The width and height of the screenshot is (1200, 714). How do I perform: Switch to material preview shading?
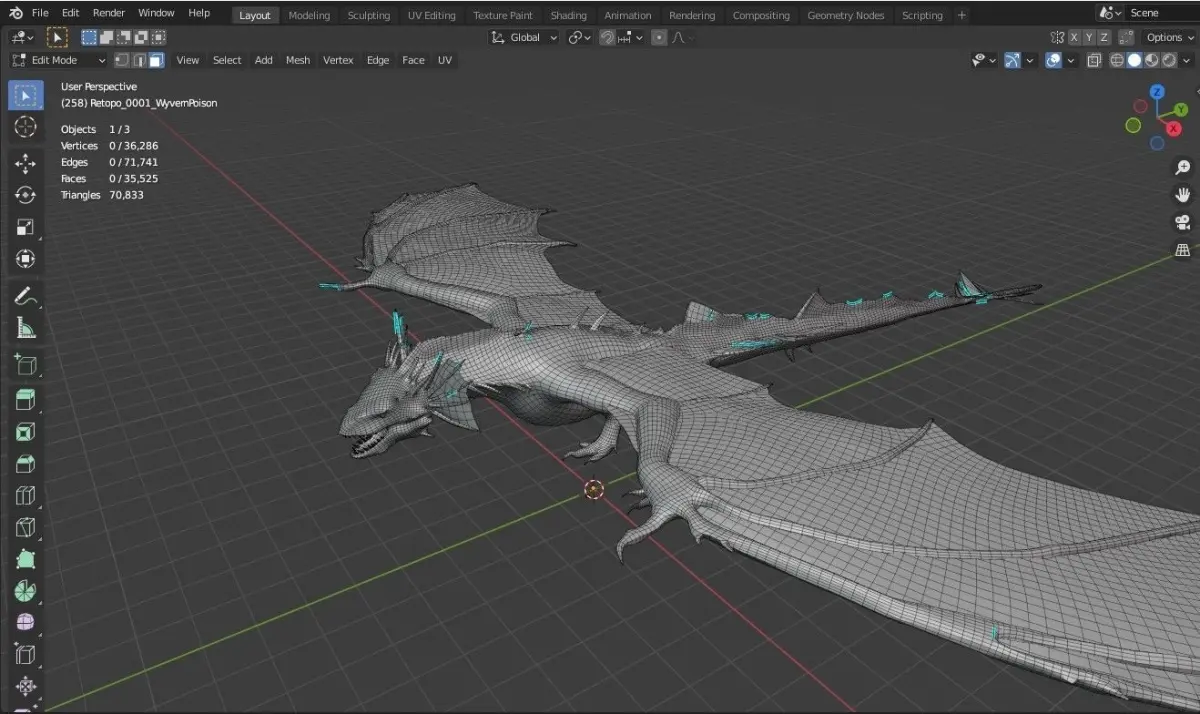pyautogui.click(x=1150, y=60)
